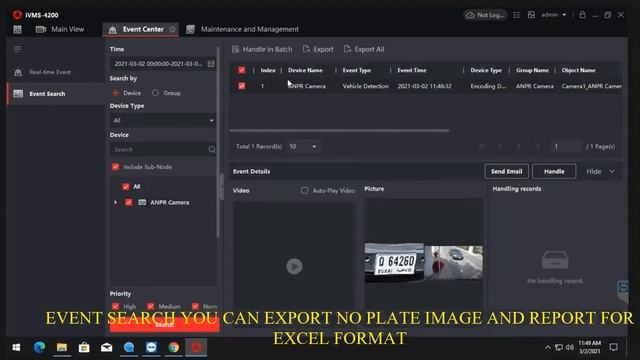Click the filter panel vertical scrollbar
640x360 pixels.
218,142
